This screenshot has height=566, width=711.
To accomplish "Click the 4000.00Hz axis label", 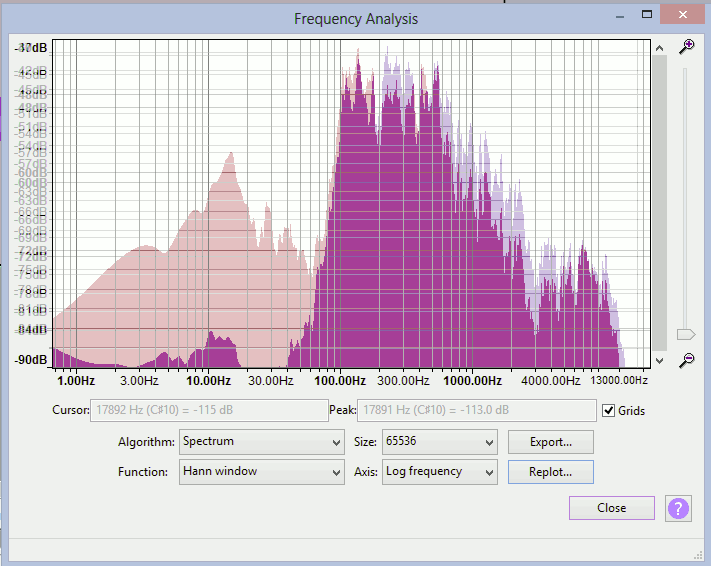I will 550,381.
